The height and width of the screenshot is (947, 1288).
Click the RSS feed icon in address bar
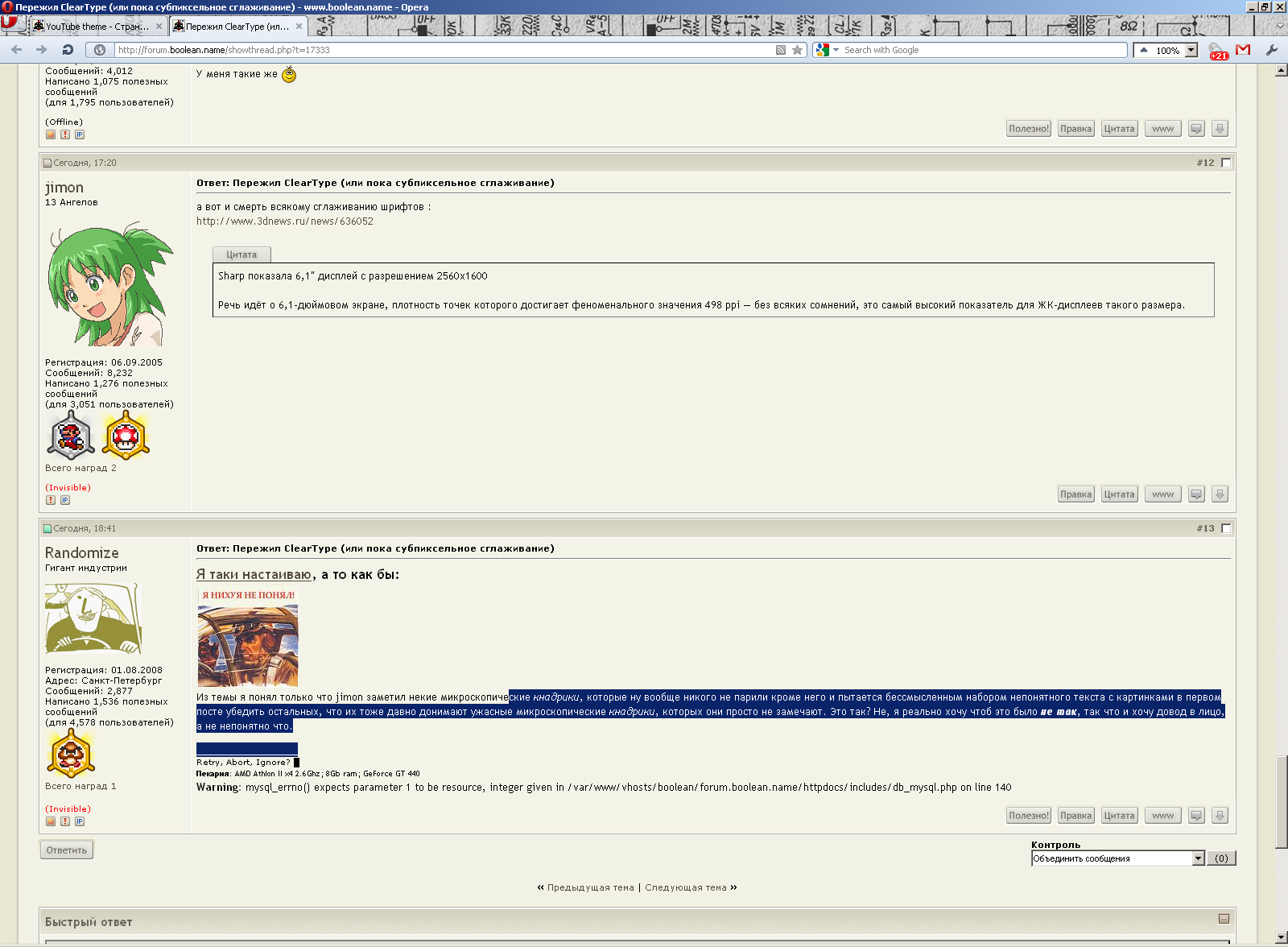tap(780, 50)
